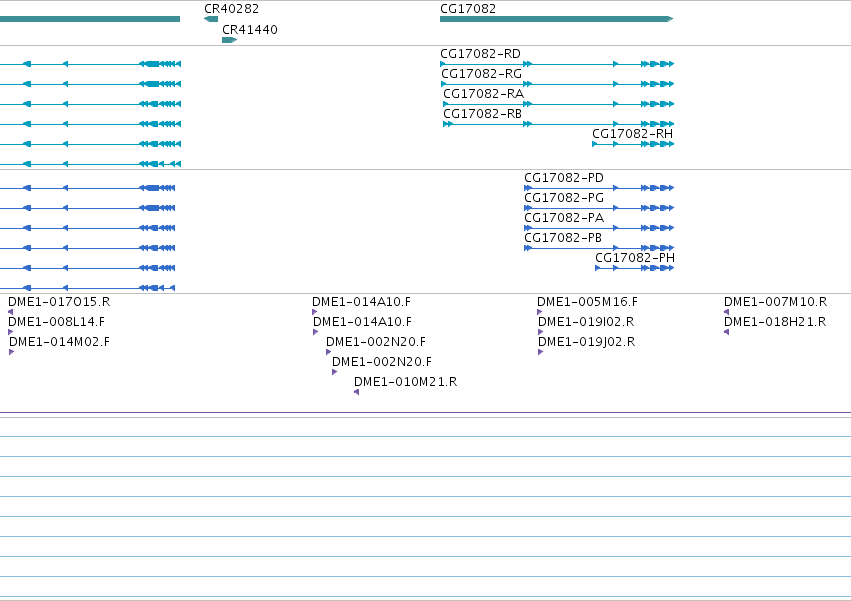Select transcript CG17082-RH label
The height and width of the screenshot is (601, 851).
[632, 134]
